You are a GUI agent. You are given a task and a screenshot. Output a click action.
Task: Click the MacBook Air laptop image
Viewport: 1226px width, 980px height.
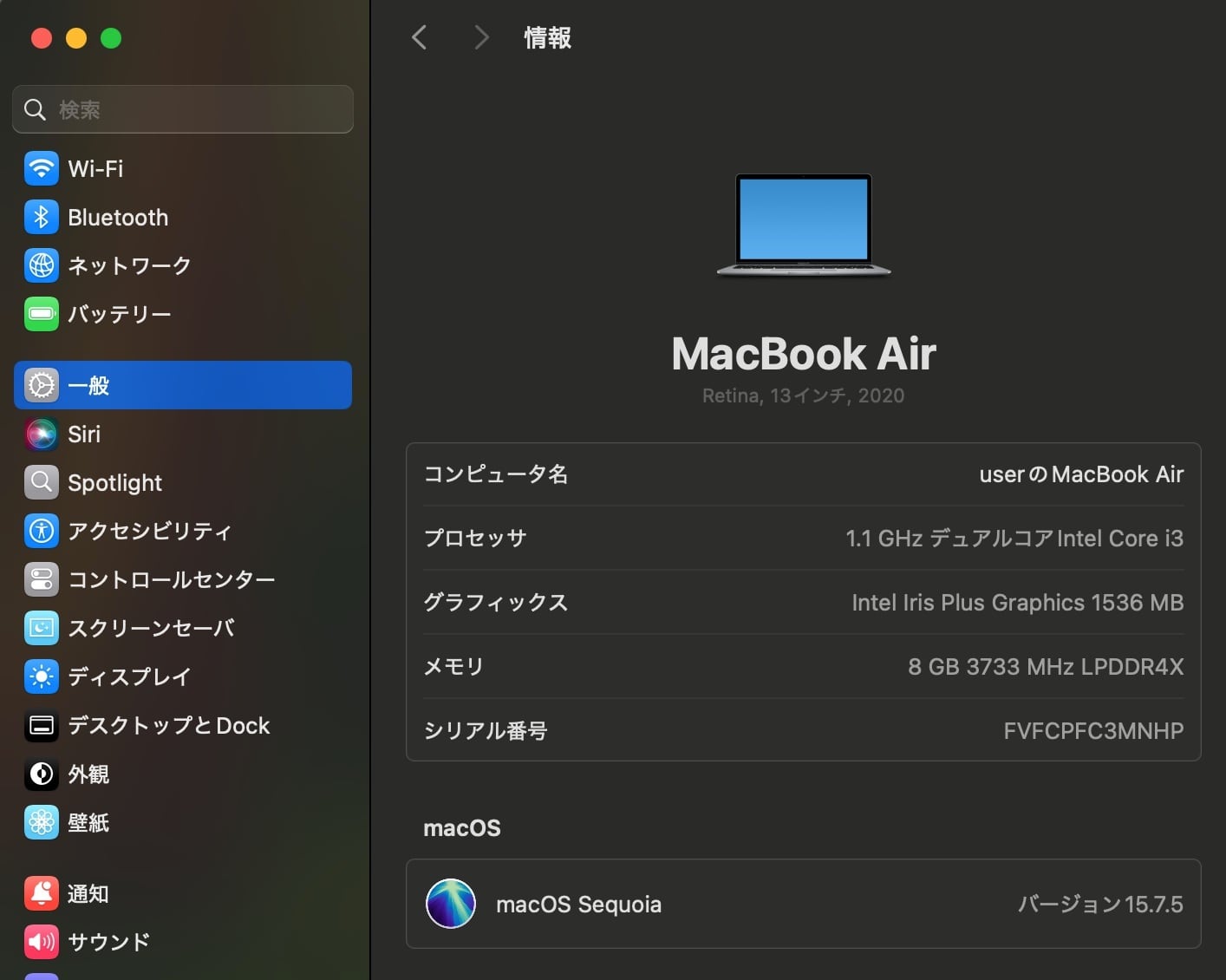click(804, 225)
